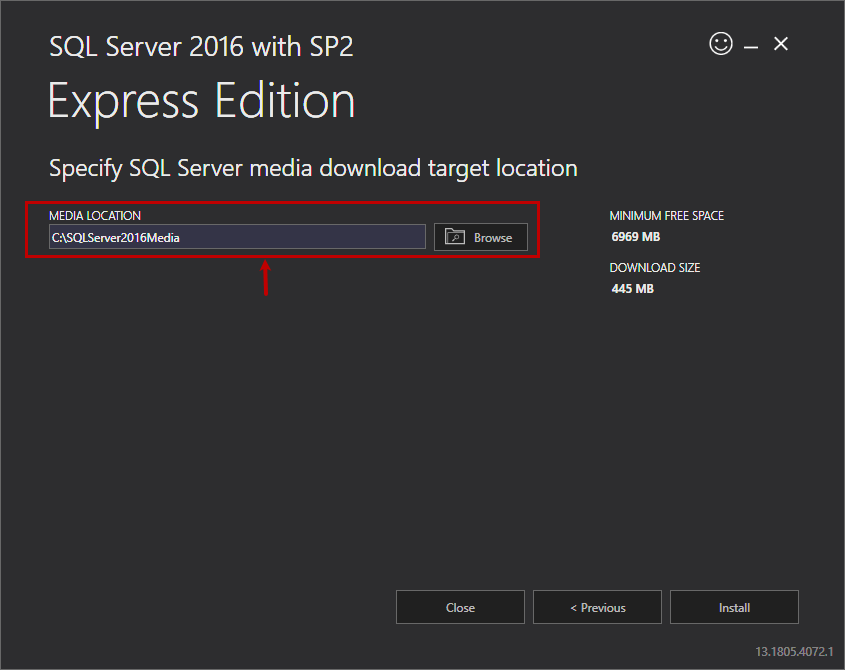Click the Specify SQL Server media download heading
The height and width of the screenshot is (670, 845).
click(x=313, y=168)
